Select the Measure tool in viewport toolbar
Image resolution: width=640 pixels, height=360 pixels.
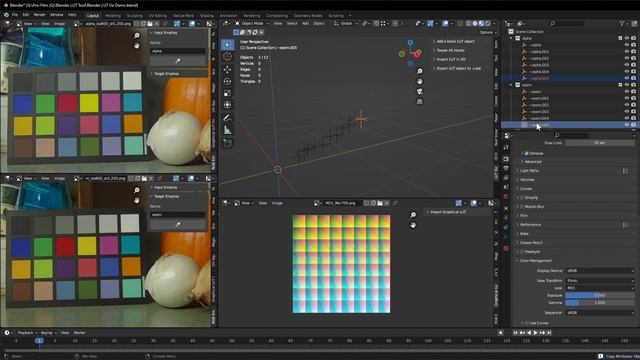(x=227, y=131)
